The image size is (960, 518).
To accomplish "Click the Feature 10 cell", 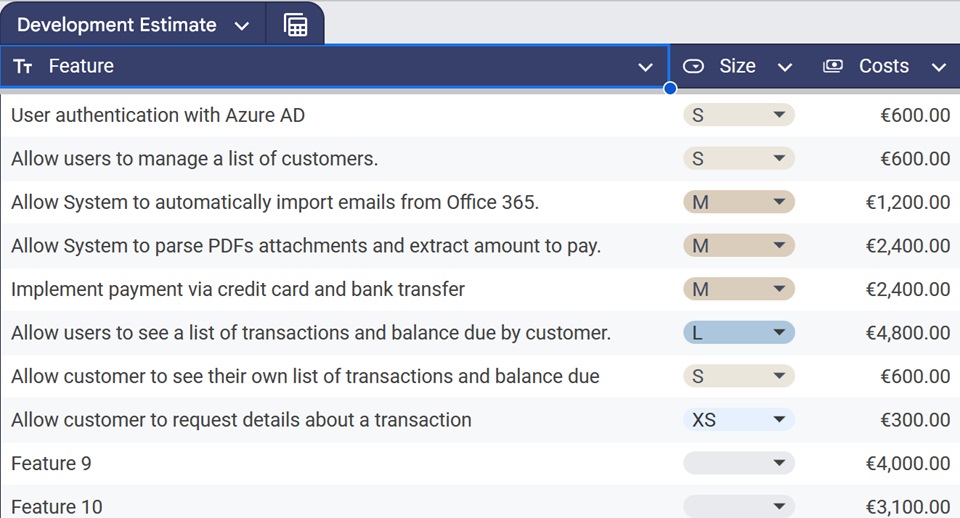I will point(57,507).
